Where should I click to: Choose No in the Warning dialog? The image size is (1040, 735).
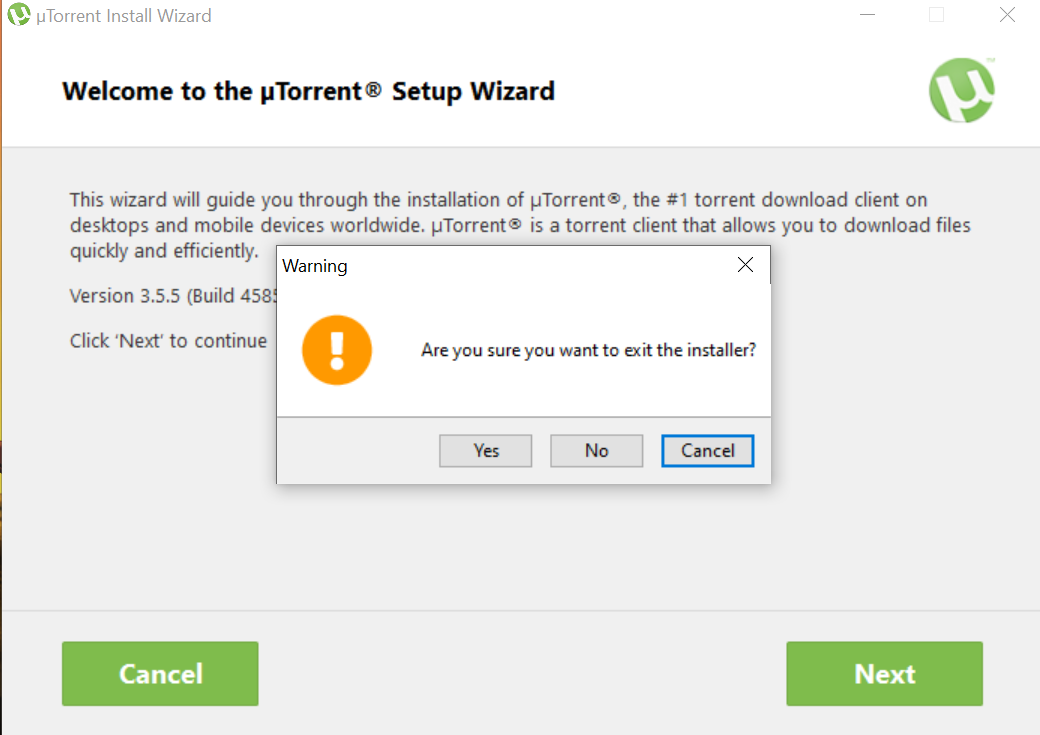596,451
